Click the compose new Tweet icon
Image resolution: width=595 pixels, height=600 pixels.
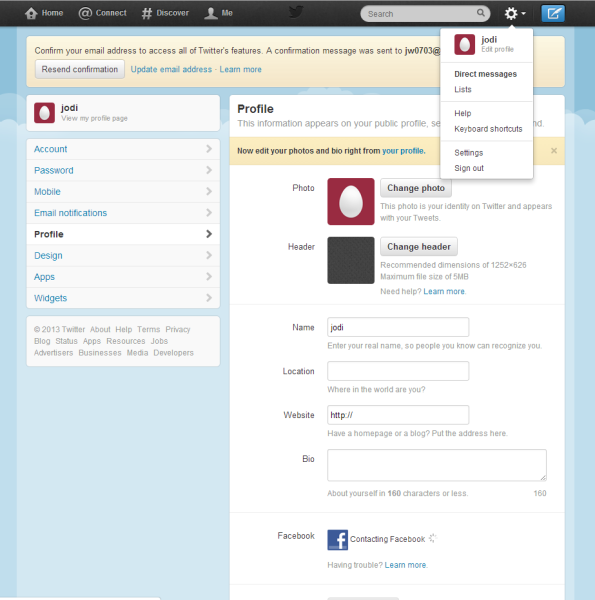point(553,14)
